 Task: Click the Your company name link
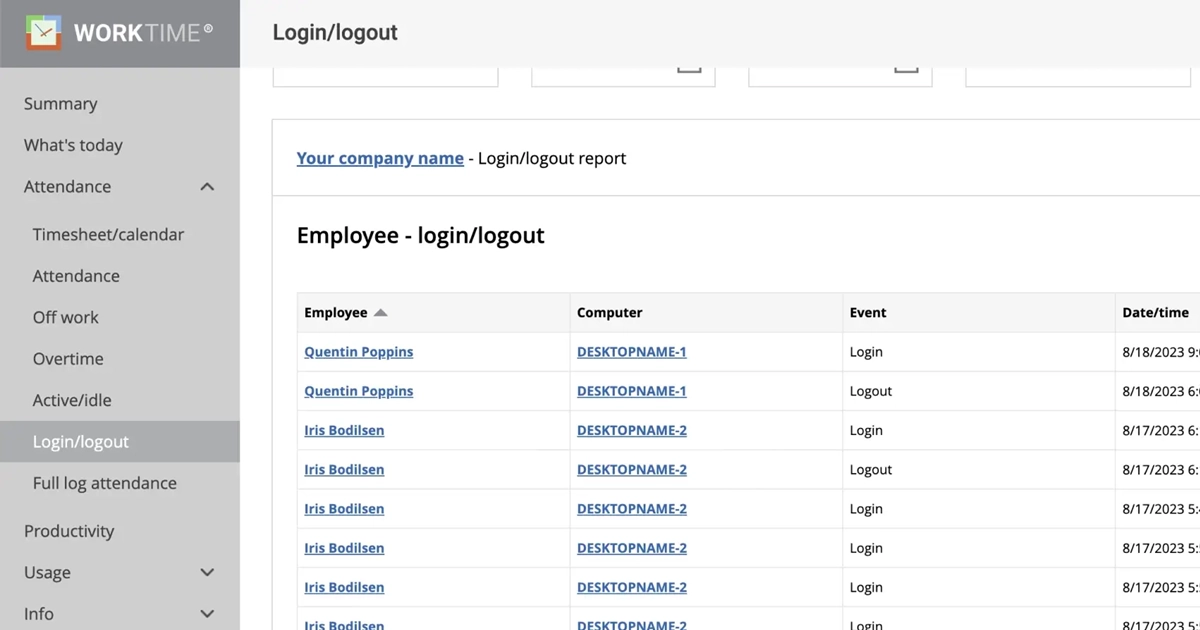click(380, 158)
